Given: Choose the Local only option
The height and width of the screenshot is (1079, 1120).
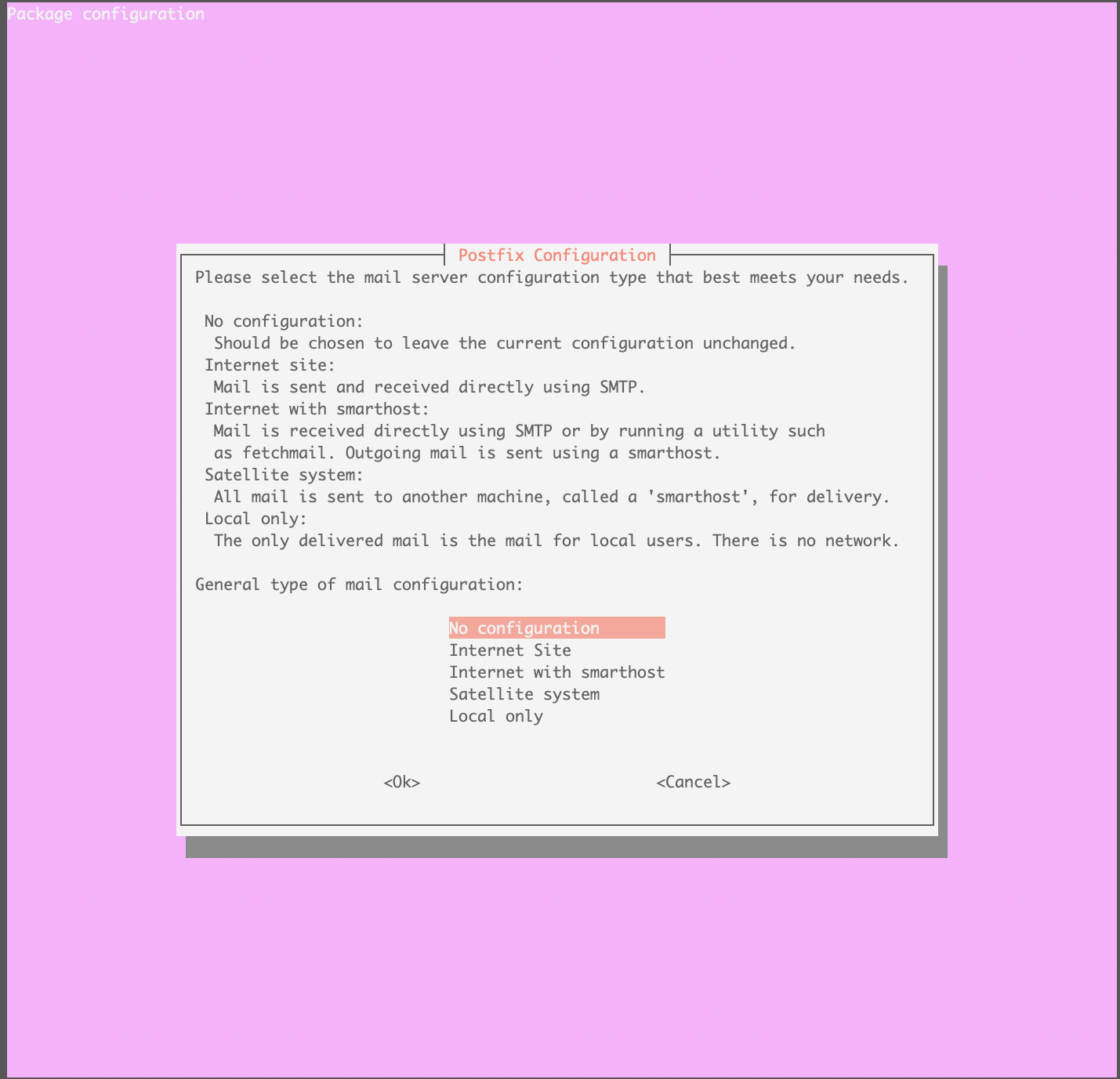Looking at the screenshot, I should pos(496,716).
